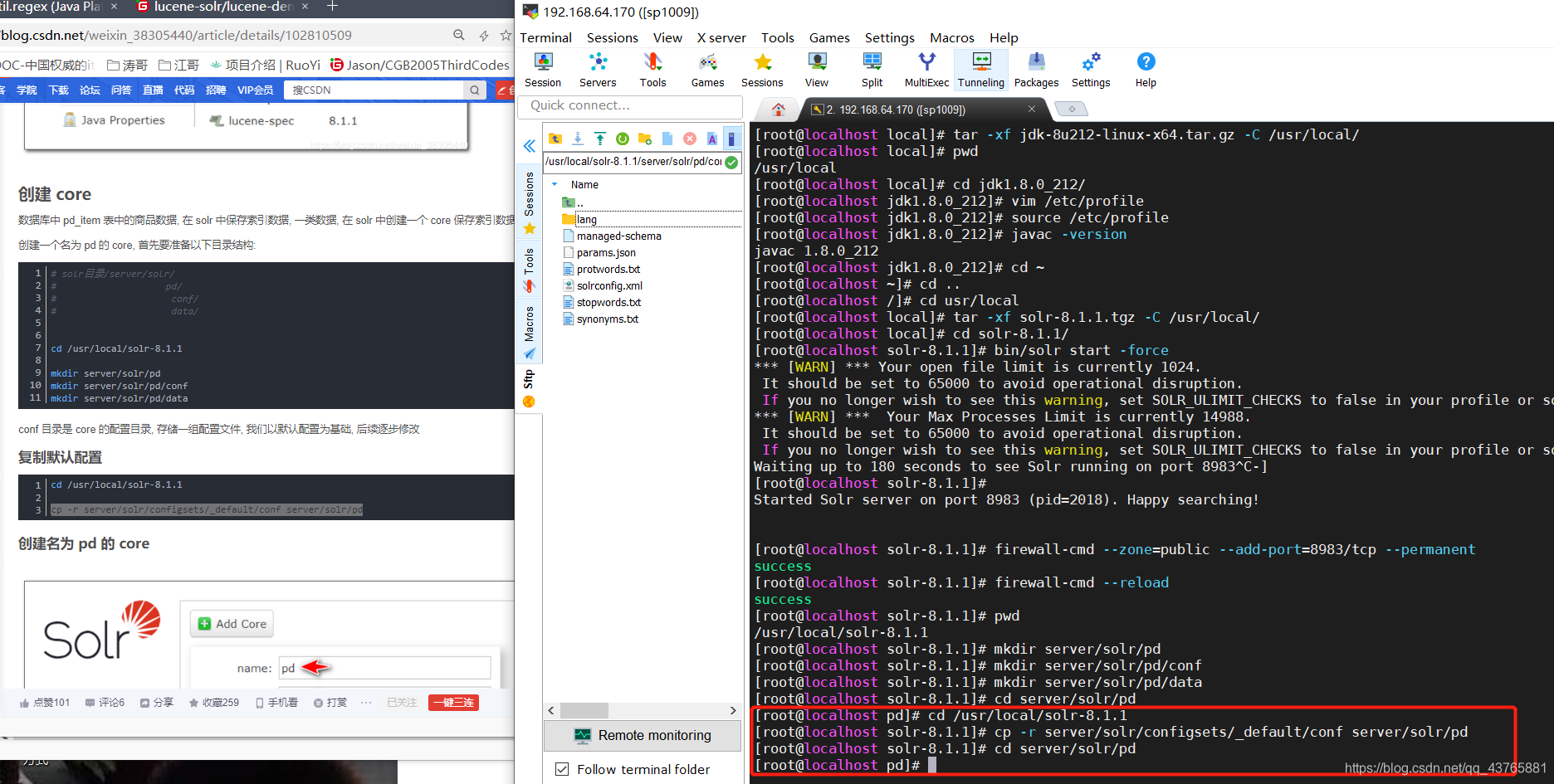Open the Terminal menu

point(545,37)
